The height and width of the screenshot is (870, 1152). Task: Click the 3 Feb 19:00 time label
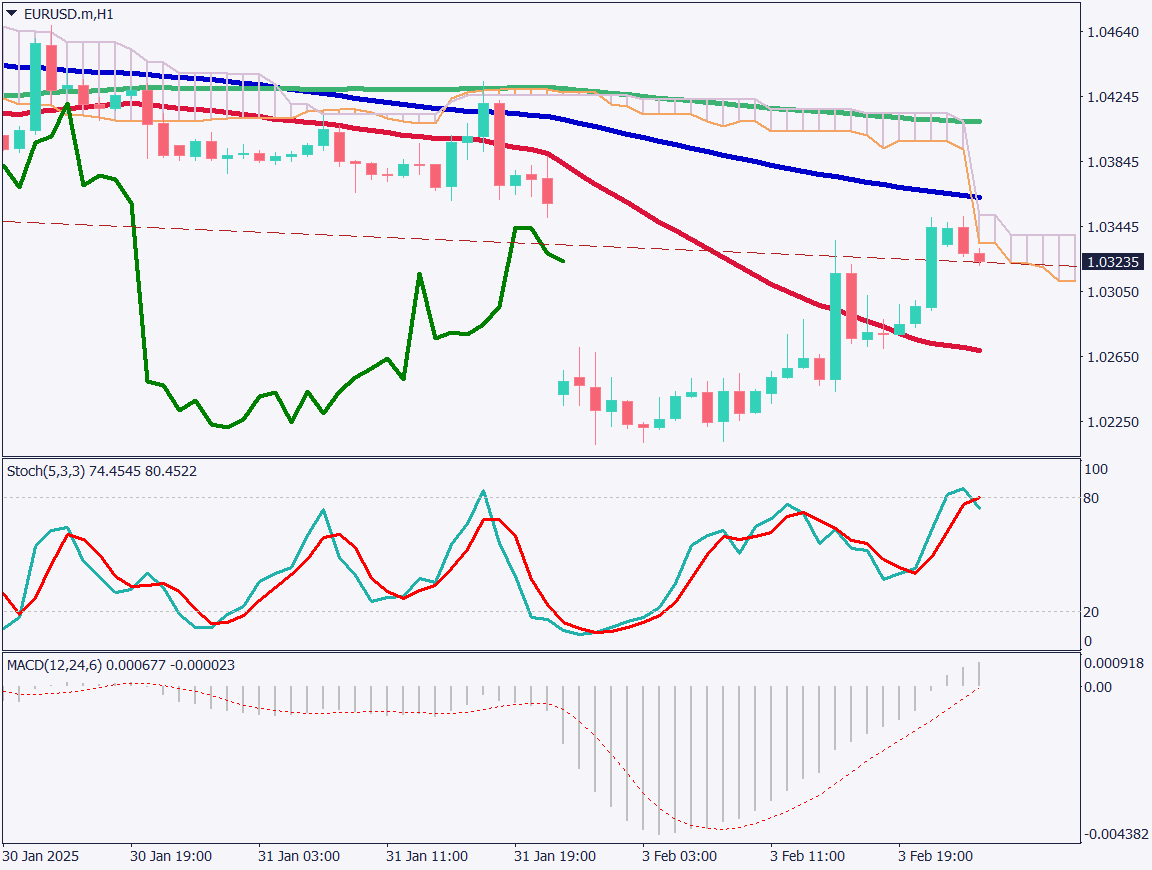pyautogui.click(x=936, y=857)
